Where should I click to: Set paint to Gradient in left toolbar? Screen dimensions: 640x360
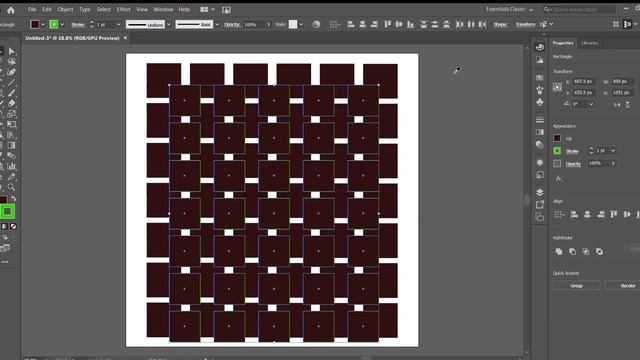4,226
